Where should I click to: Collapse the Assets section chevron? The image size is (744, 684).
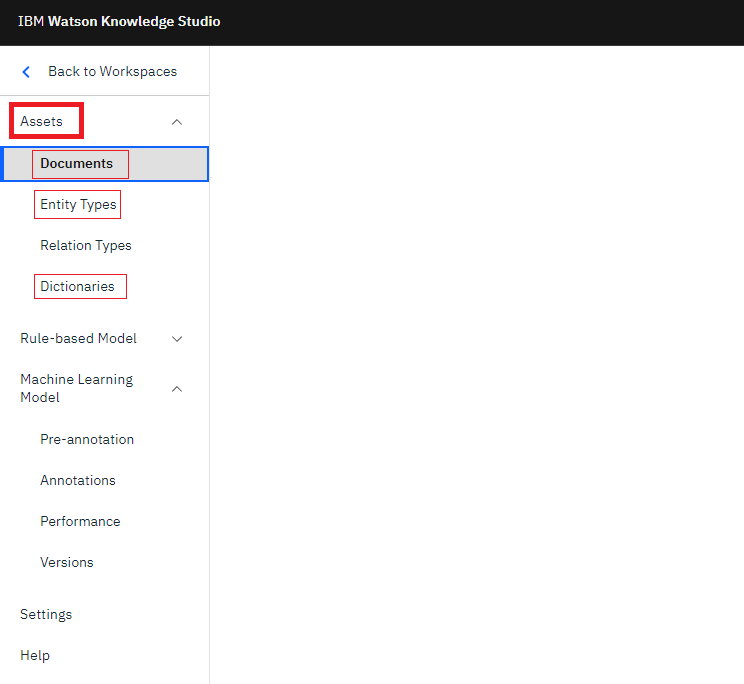click(177, 122)
